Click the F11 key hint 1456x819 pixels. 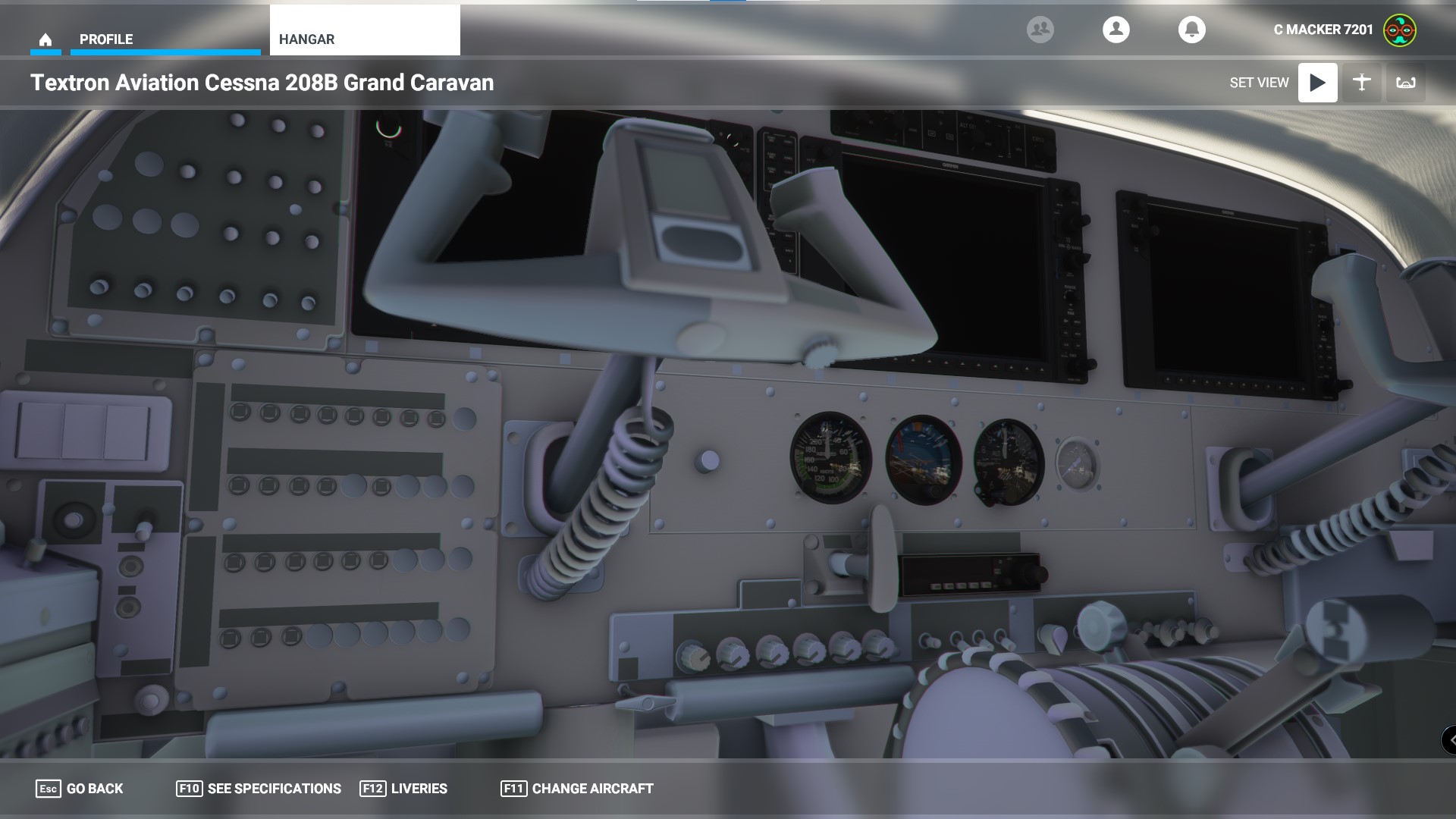pyautogui.click(x=513, y=789)
